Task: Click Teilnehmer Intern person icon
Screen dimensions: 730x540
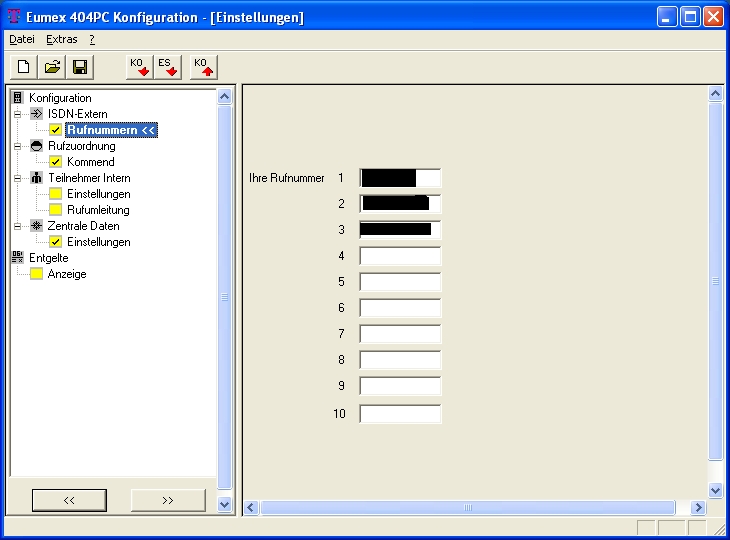Action: click(x=36, y=178)
